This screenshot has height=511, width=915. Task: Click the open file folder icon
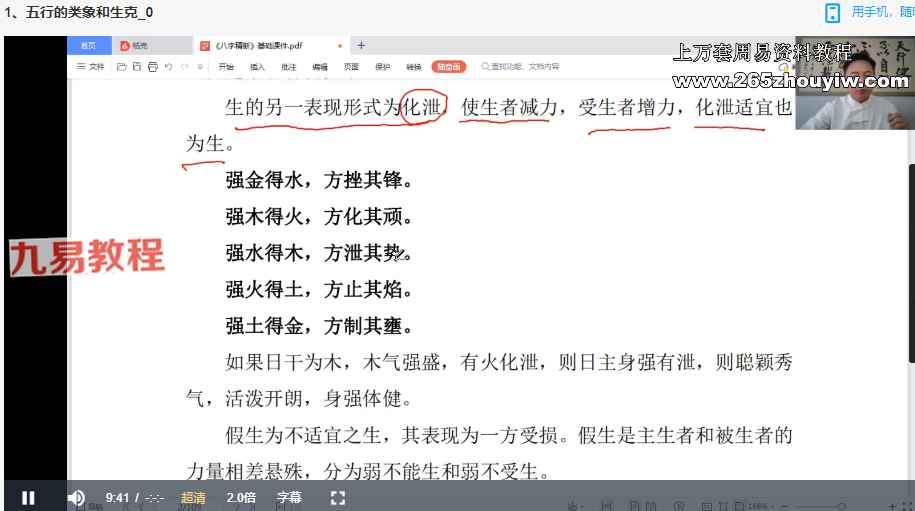click(x=121, y=67)
